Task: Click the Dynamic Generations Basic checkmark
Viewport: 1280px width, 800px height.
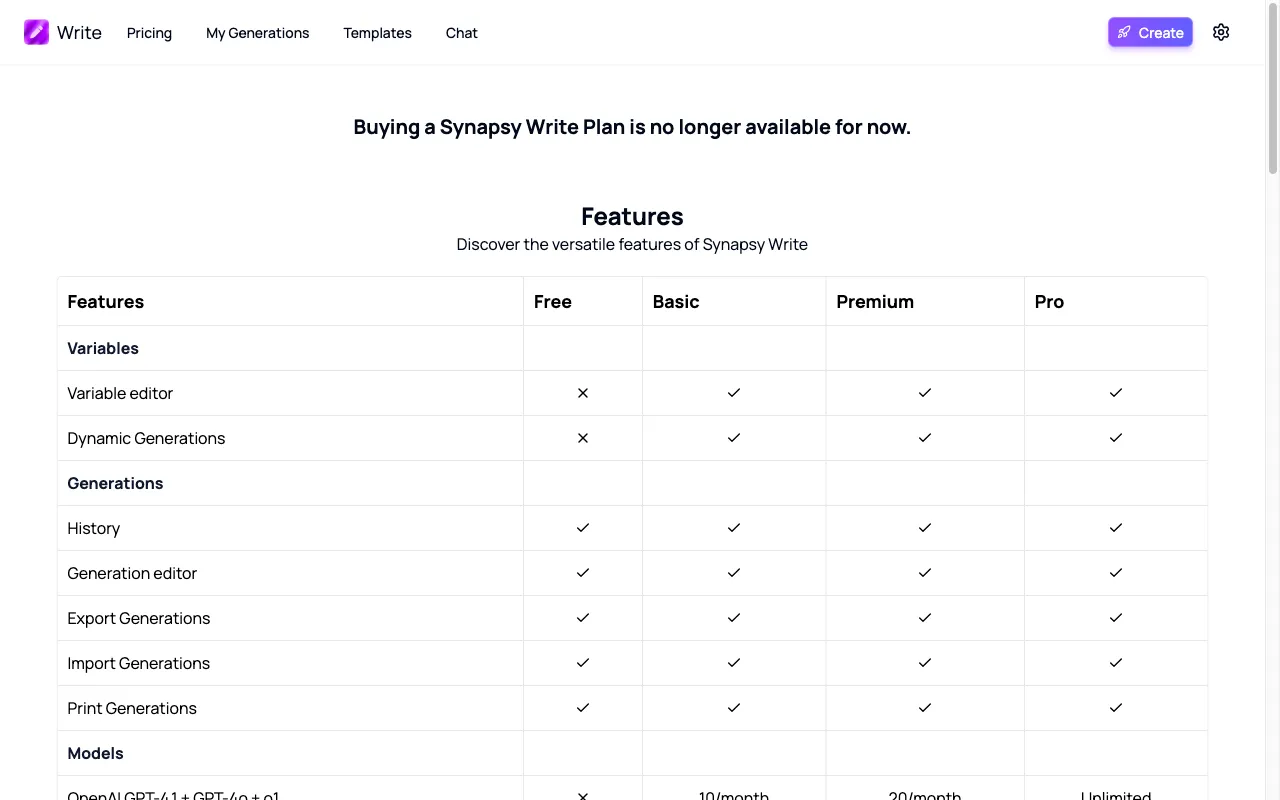Action: [x=734, y=438]
